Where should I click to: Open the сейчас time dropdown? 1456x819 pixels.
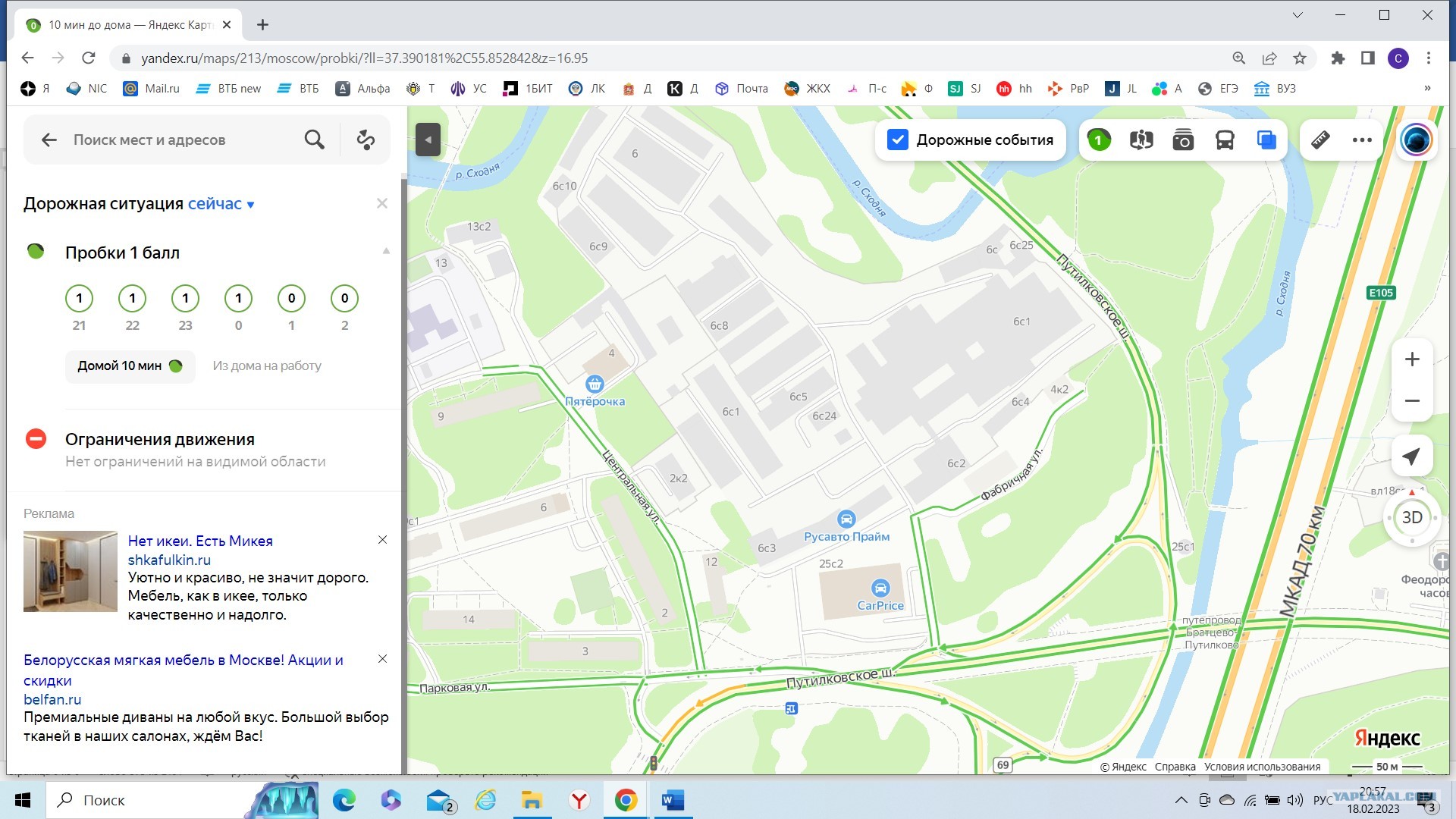point(221,203)
